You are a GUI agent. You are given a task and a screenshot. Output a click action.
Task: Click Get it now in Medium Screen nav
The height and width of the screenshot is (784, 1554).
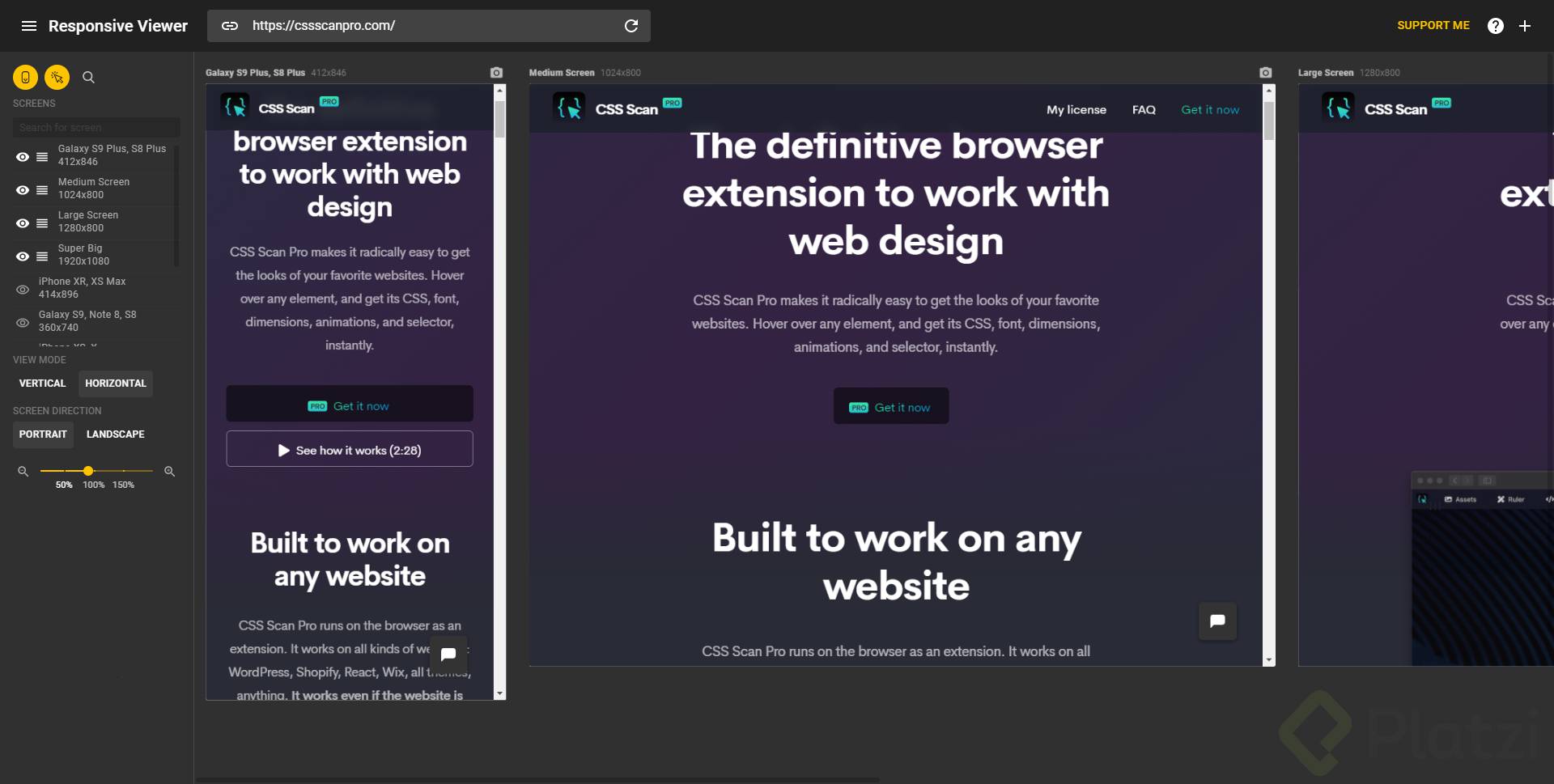(1210, 110)
